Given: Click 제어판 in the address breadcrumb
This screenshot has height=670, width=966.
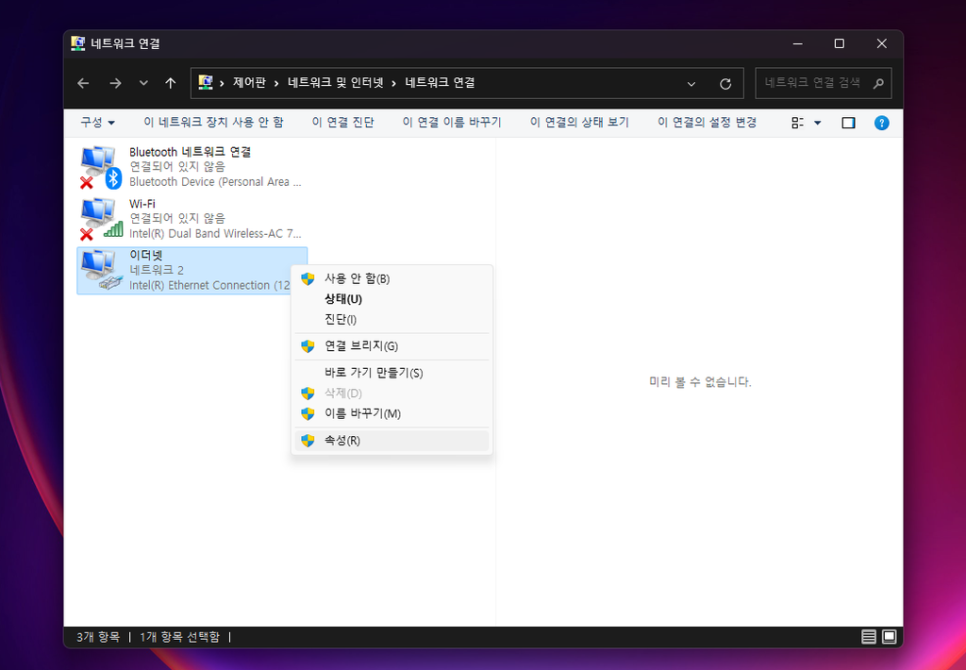Looking at the screenshot, I should click(249, 83).
